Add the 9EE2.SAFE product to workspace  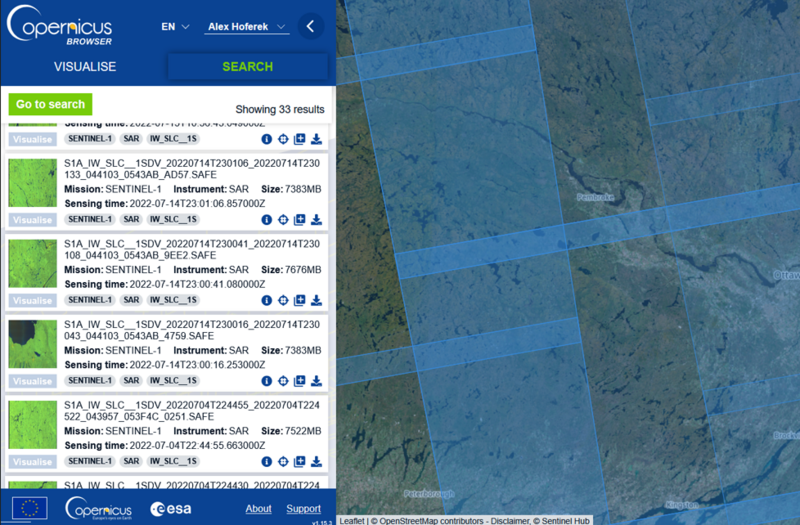[x=299, y=300]
